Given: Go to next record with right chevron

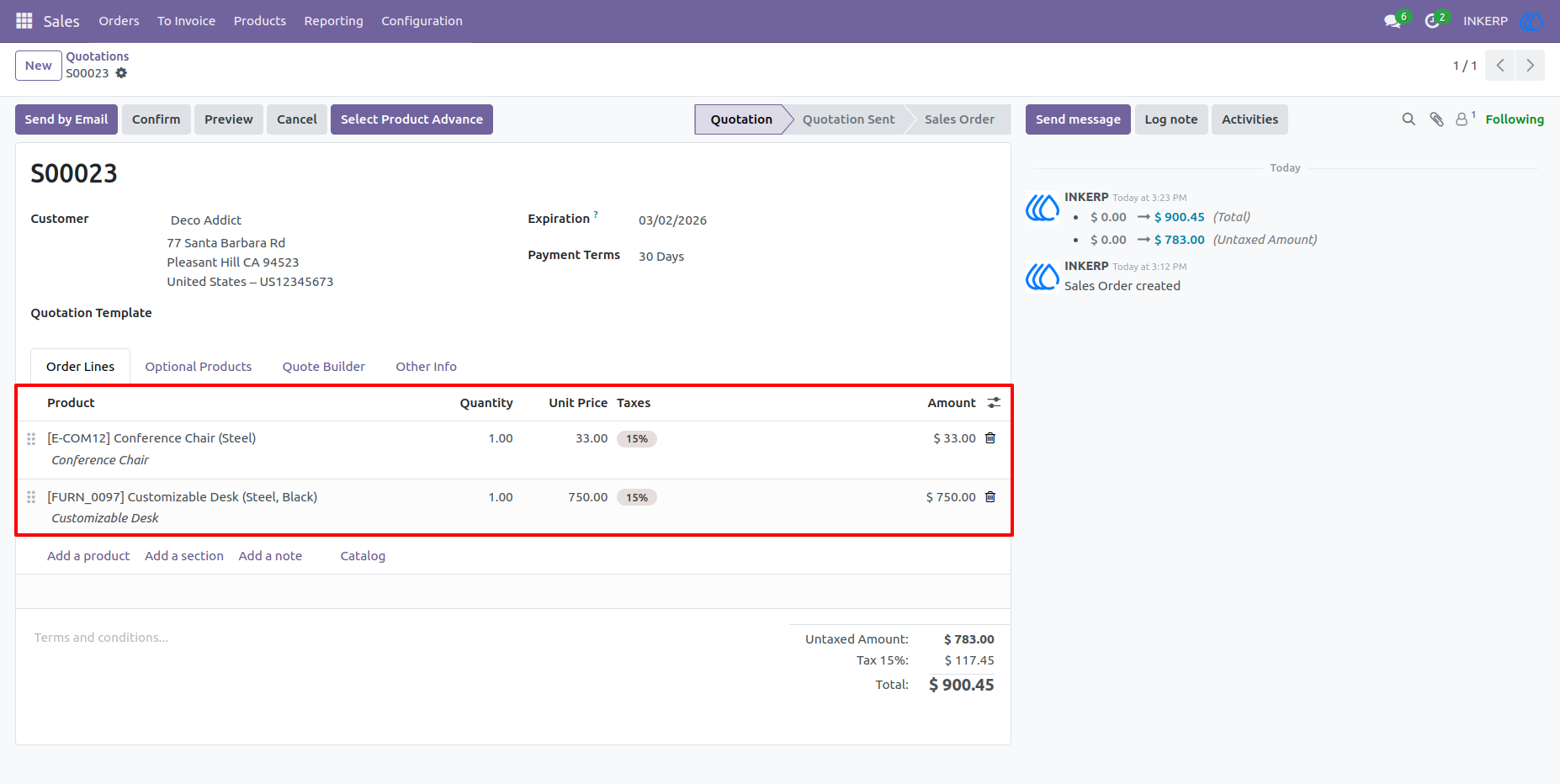Looking at the screenshot, I should pos(1530,66).
